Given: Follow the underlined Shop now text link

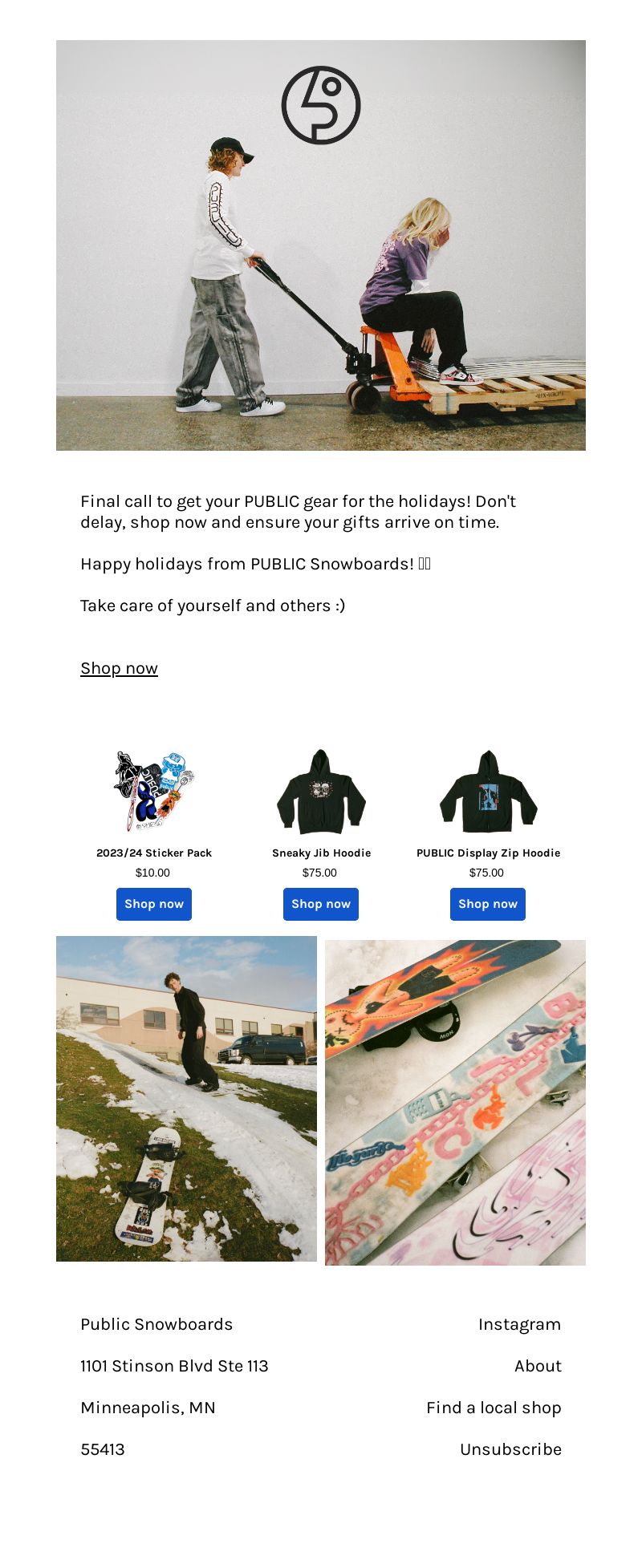Looking at the screenshot, I should coord(119,668).
